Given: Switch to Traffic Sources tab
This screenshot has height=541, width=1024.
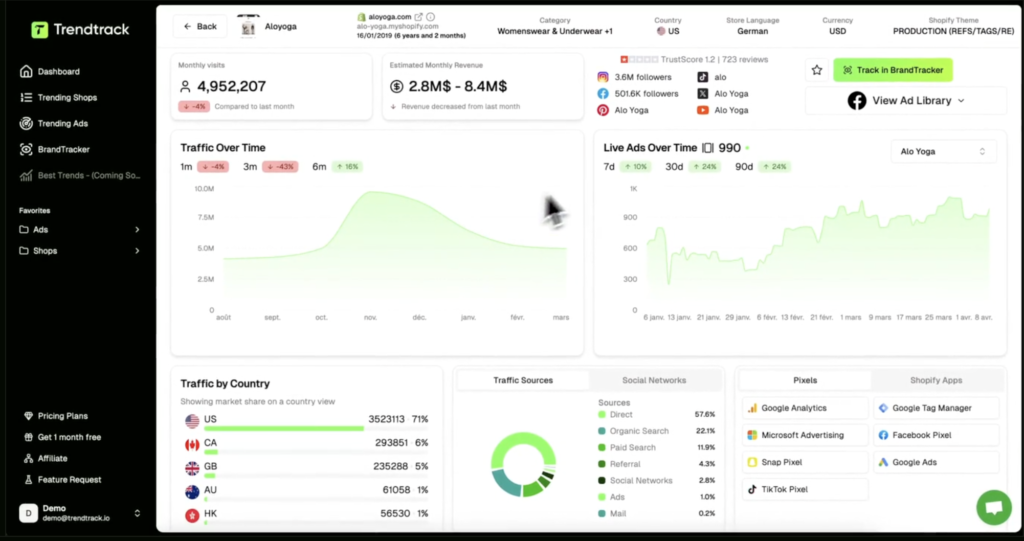Looking at the screenshot, I should 523,380.
